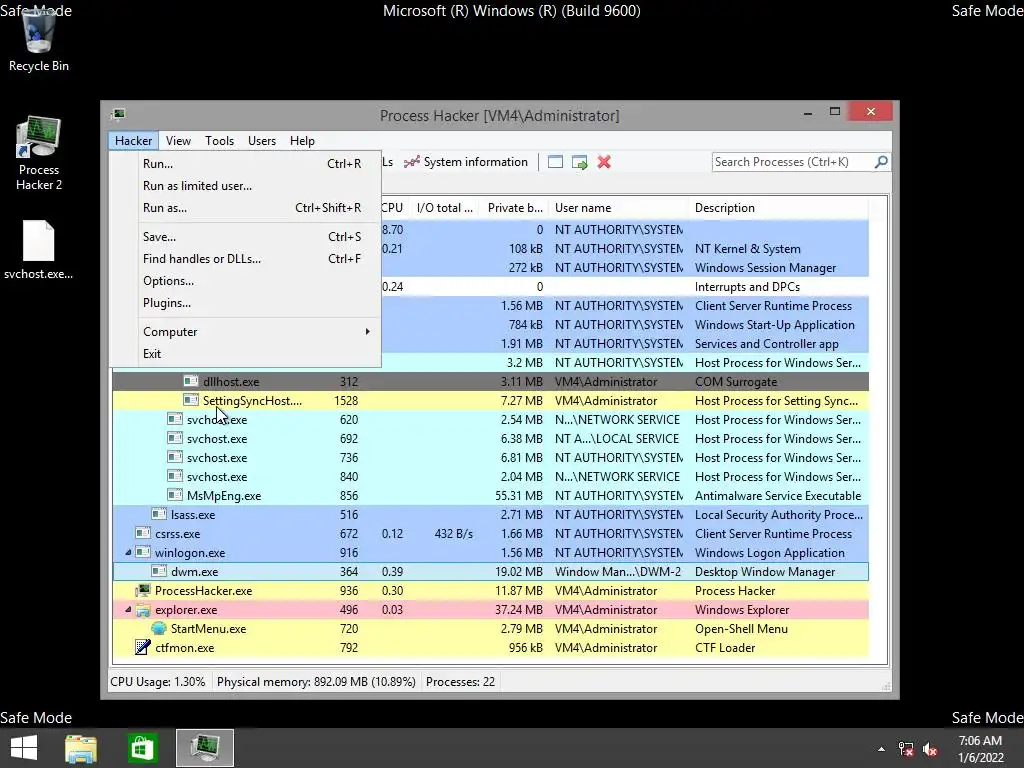Click the ProcessHacker.exe process icon
The height and width of the screenshot is (768, 1024).
tap(143, 590)
